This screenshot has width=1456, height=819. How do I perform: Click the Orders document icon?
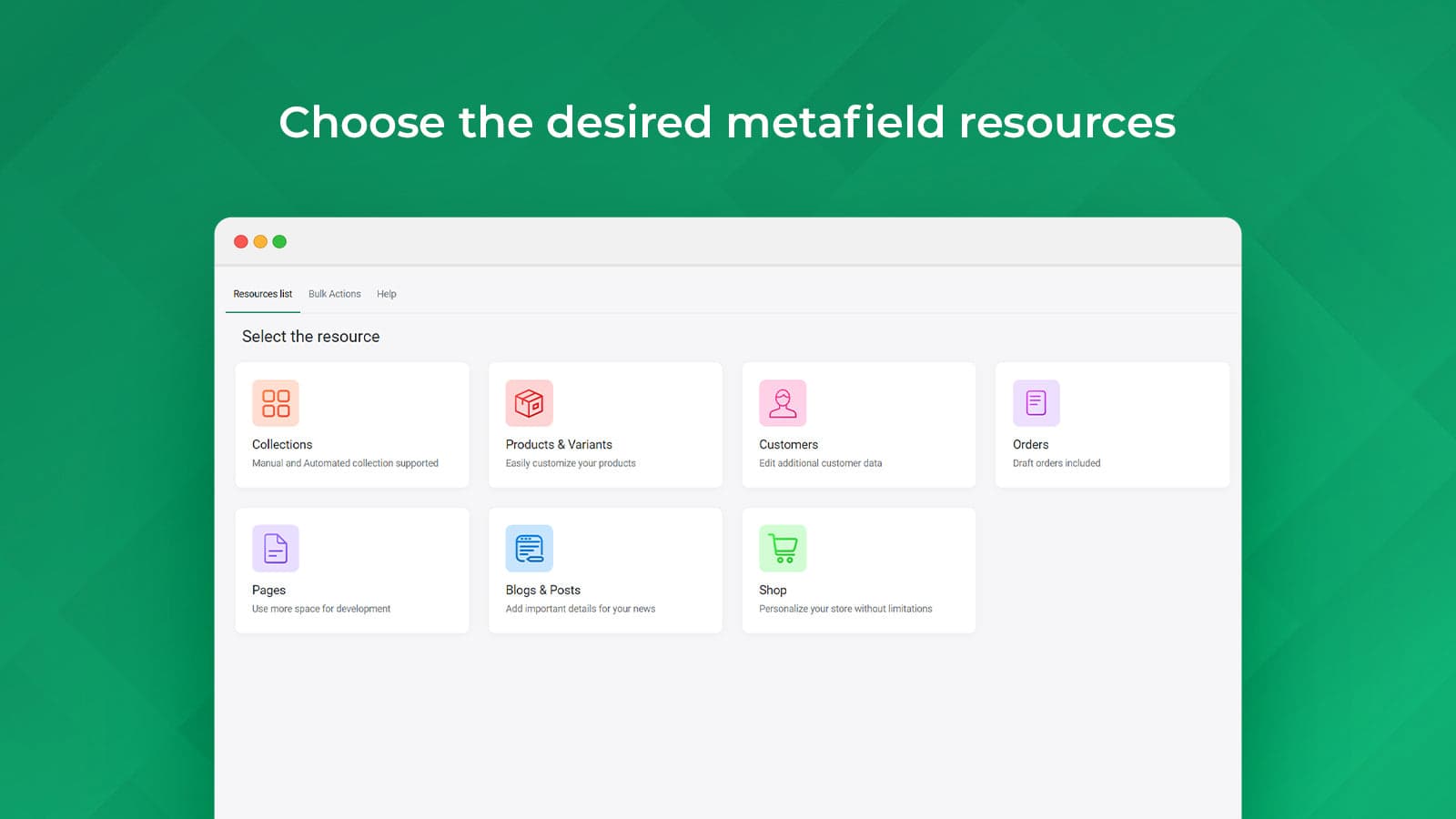click(x=1036, y=402)
